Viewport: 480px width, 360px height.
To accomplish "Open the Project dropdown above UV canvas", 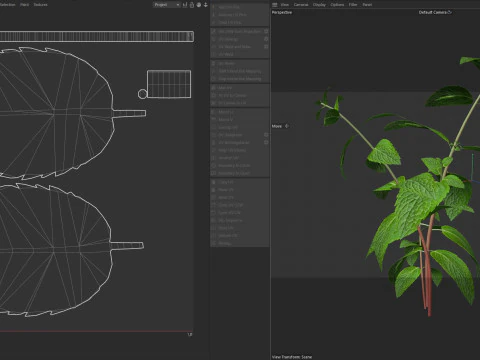I will (x=167, y=5).
